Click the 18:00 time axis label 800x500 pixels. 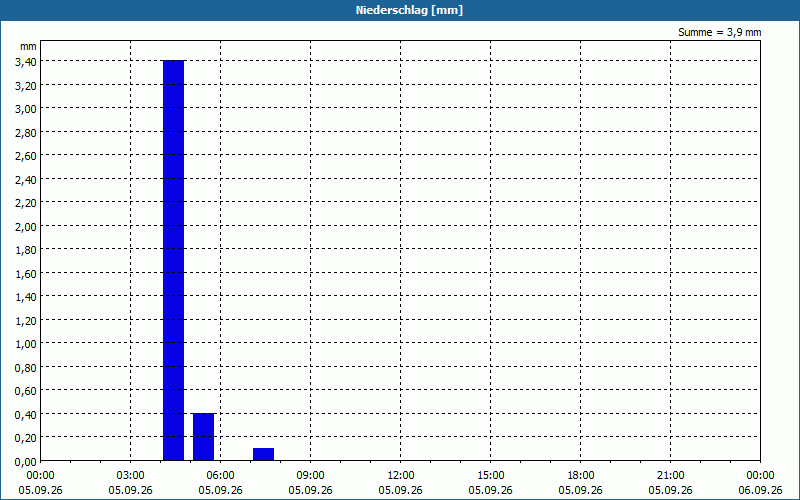(581, 476)
